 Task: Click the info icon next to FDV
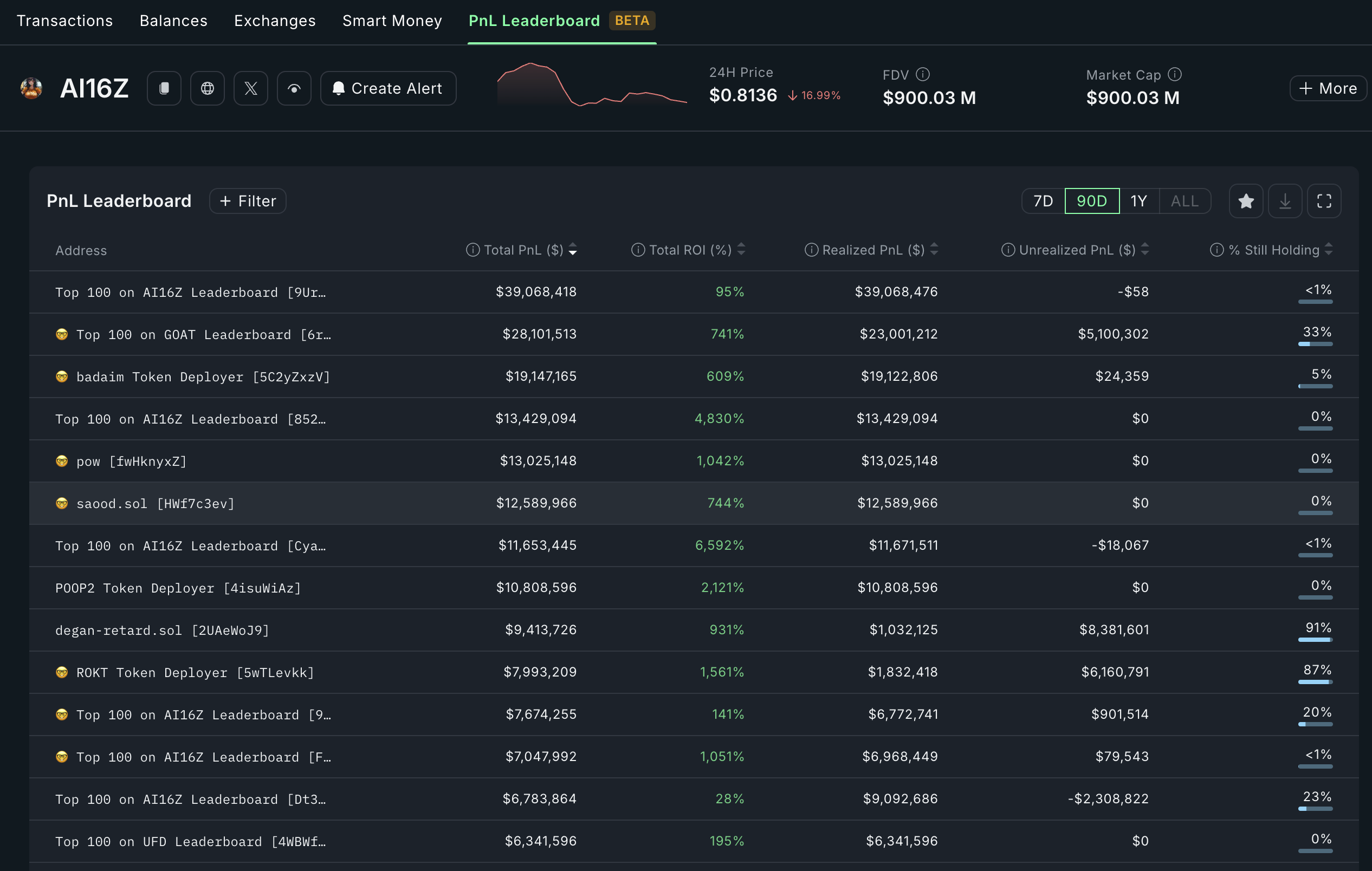point(922,75)
